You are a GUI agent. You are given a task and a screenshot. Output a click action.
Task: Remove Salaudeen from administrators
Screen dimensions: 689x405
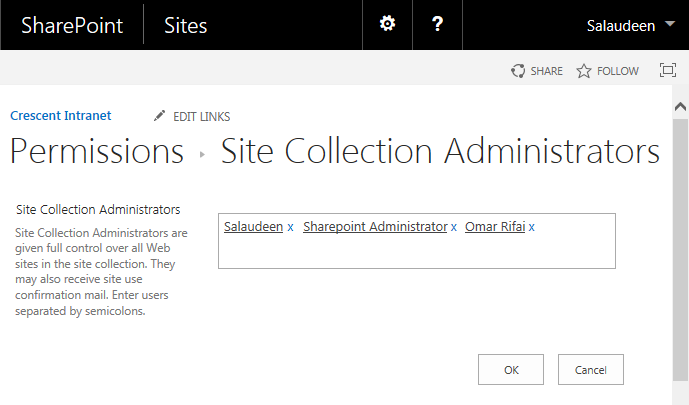pyautogui.click(x=290, y=228)
